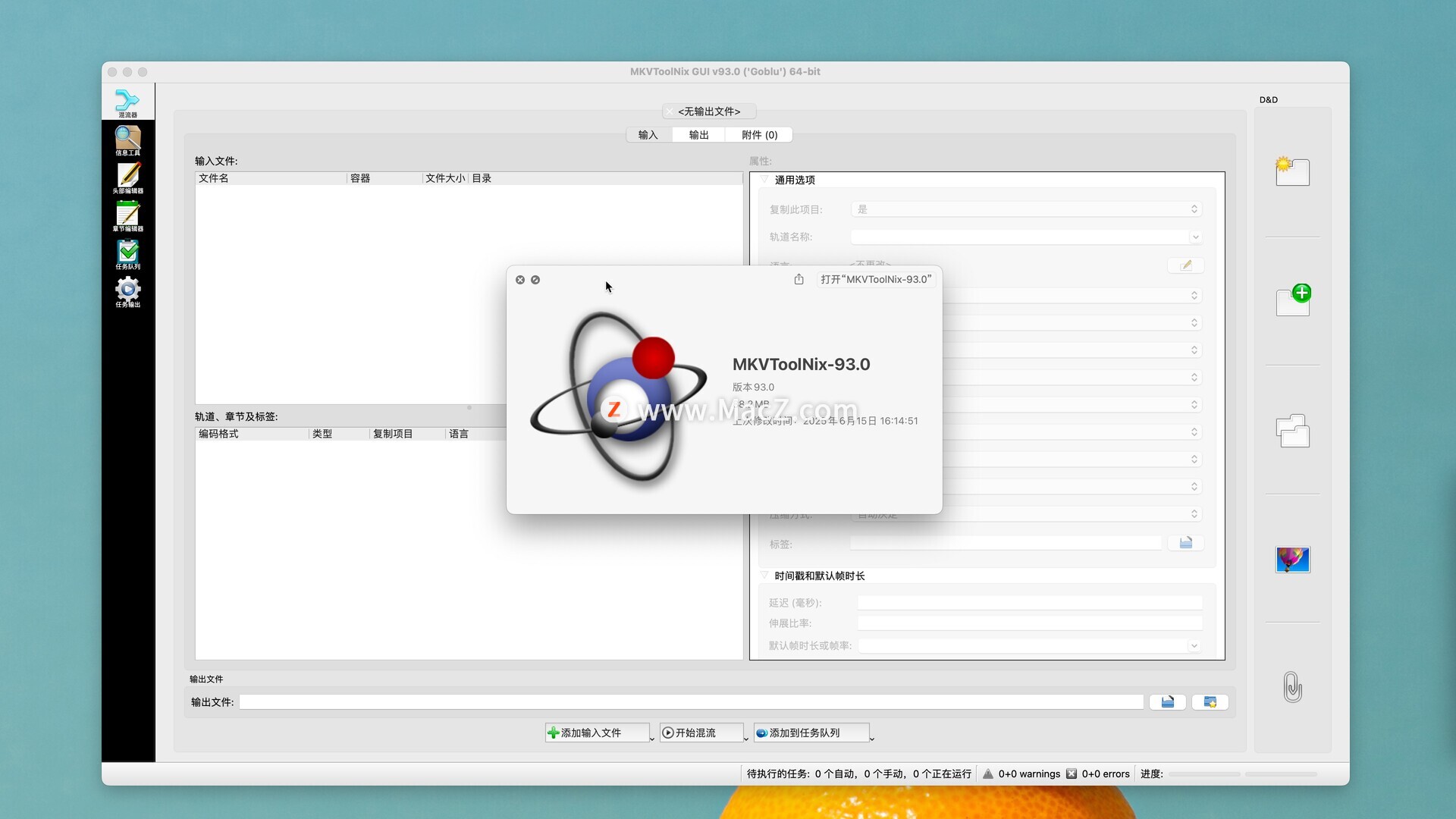This screenshot has height=819, width=1456.
Task: Click the circular slash icon in preview popup
Action: pyautogui.click(x=535, y=280)
